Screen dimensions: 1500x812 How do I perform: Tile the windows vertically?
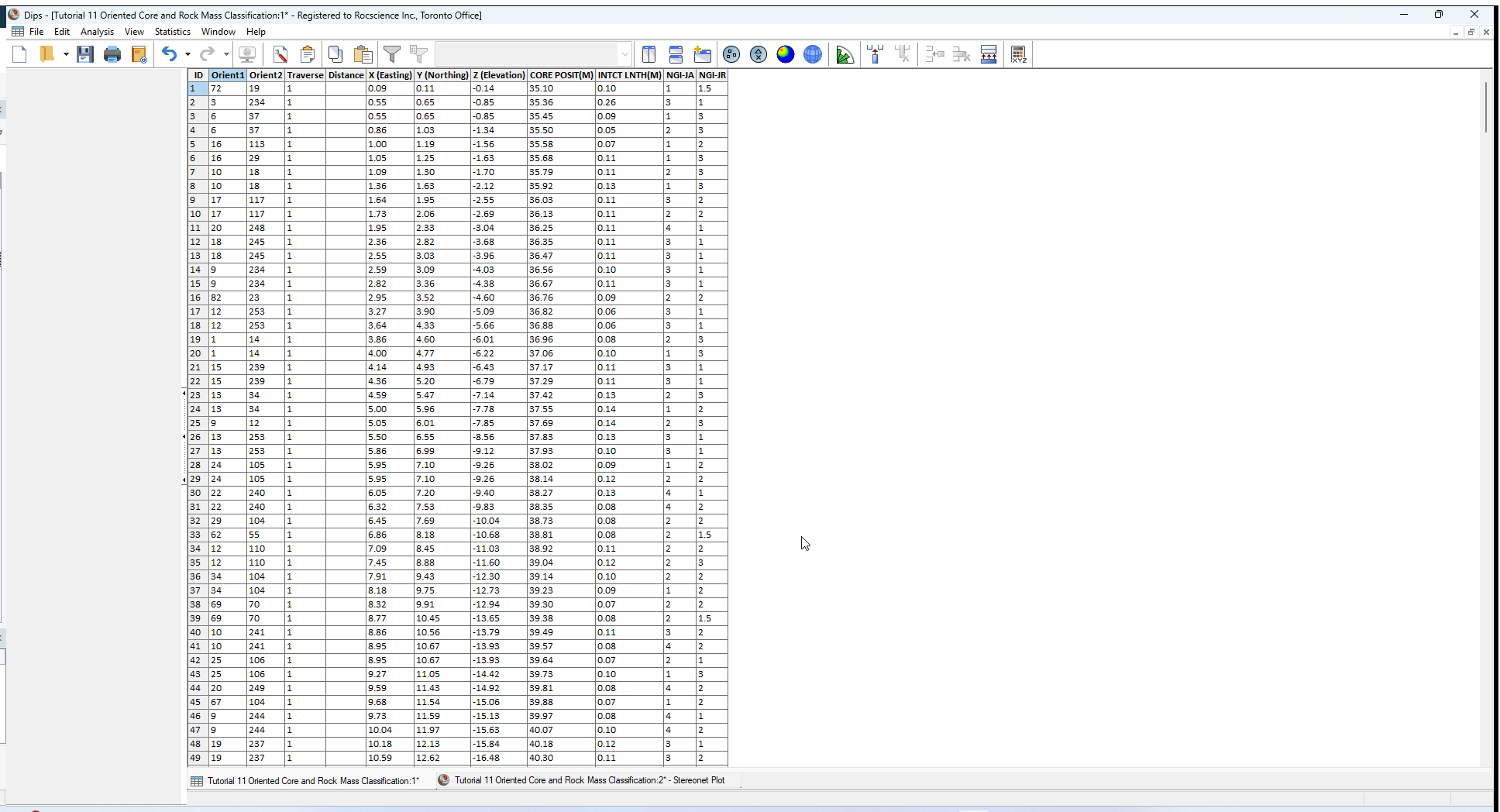coord(649,54)
